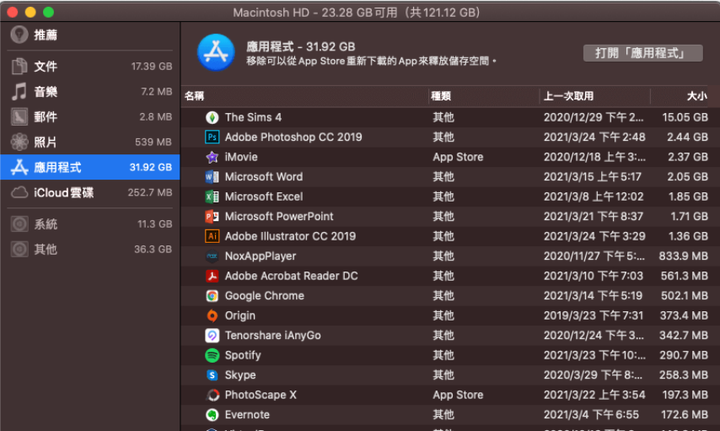This screenshot has height=431, width=720.
Task: Click Adobe Acrobat Reader DC name text
Action: pyautogui.click(x=291, y=276)
